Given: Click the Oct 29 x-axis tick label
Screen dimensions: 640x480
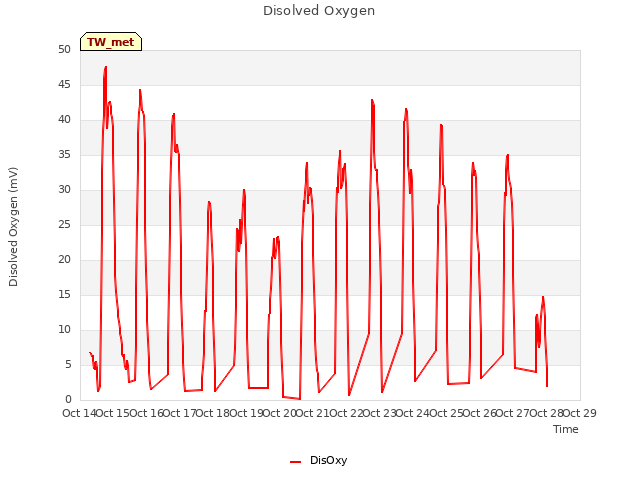Looking at the screenshot, I should pyautogui.click(x=580, y=413).
